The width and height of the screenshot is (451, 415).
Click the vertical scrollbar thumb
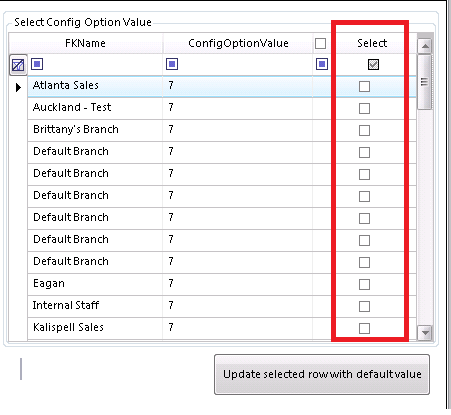click(425, 82)
